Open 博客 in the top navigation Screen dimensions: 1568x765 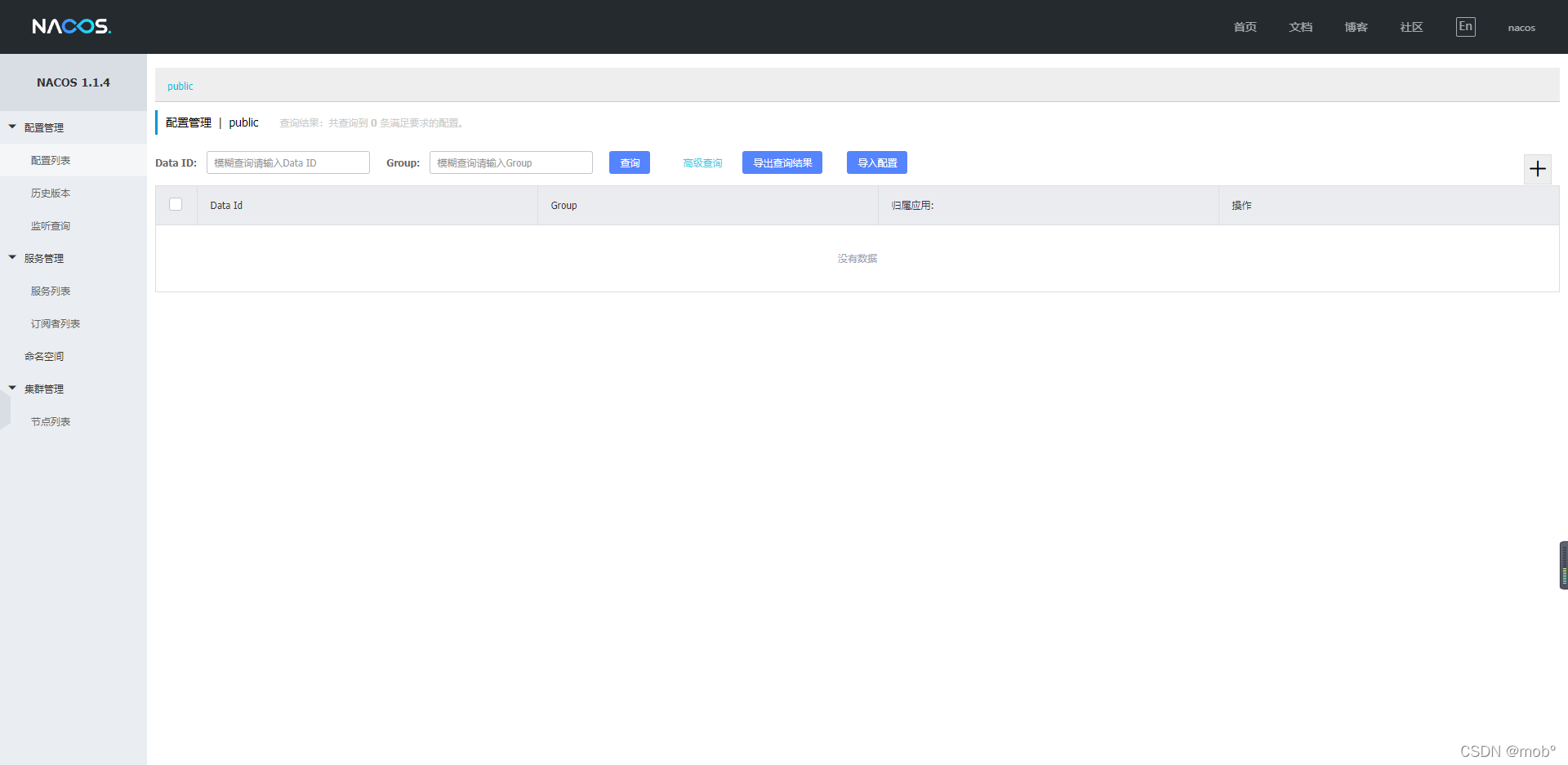(1356, 27)
